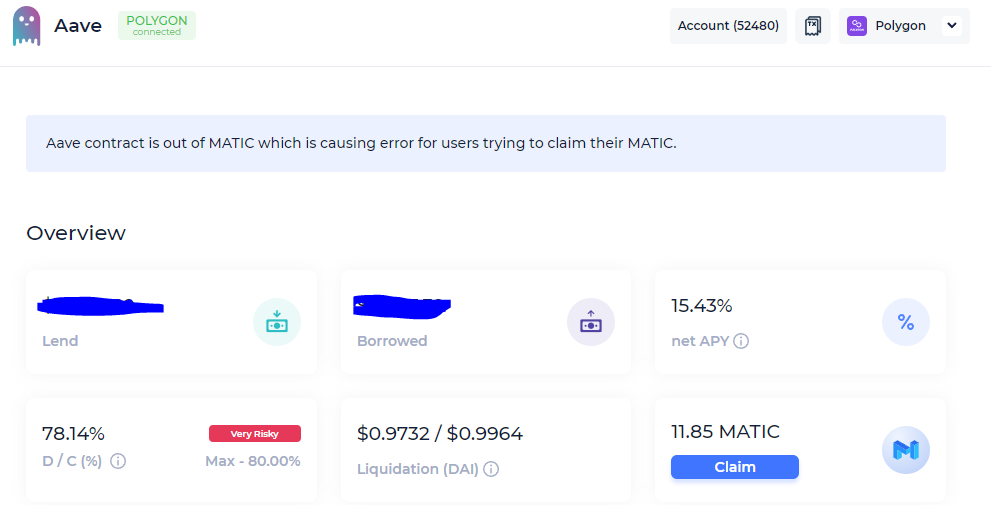Open the network chevron arrow
The height and width of the screenshot is (505, 991).
951,26
